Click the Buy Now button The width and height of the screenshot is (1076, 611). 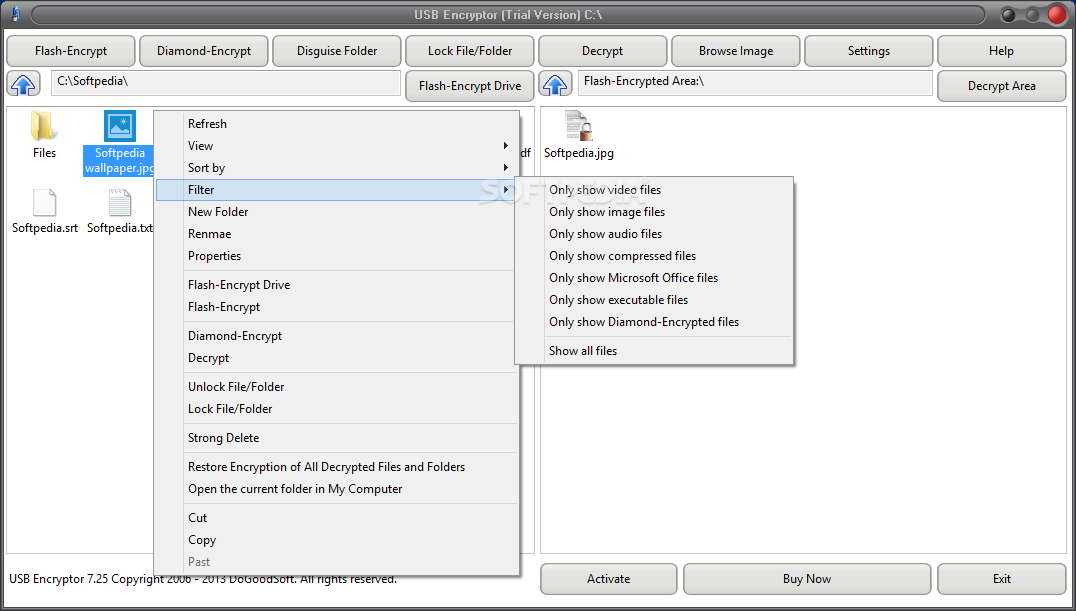point(807,579)
